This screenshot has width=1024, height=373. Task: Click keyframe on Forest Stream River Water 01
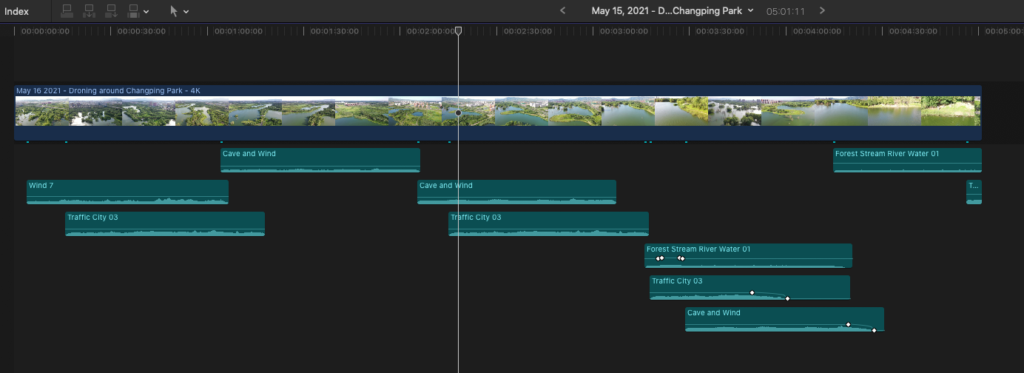662,258
